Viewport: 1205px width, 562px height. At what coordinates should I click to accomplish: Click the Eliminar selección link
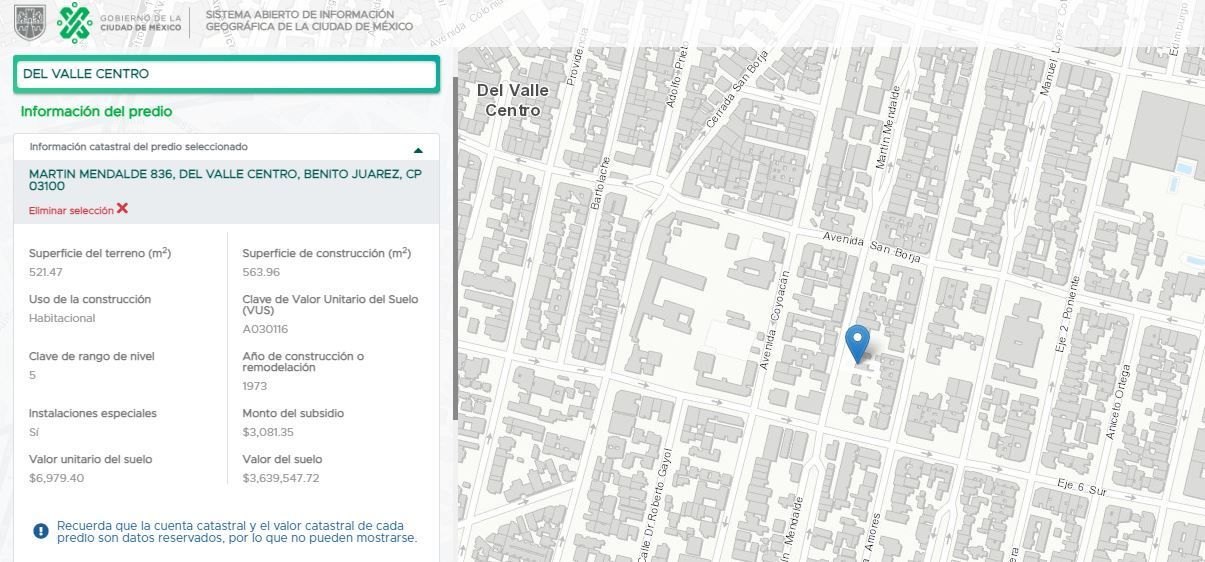coord(71,211)
